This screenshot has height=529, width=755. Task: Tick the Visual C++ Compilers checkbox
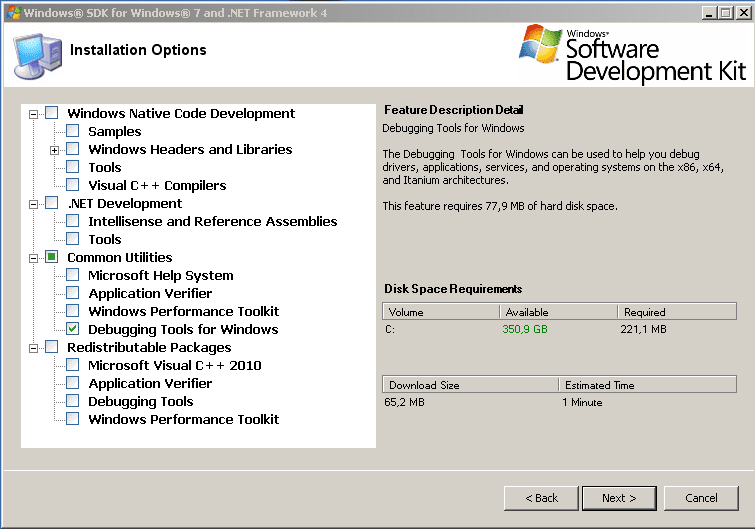click(x=73, y=186)
